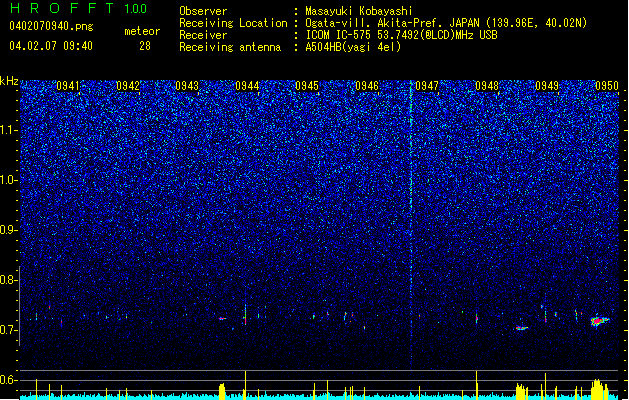The image size is (629, 400).
Task: Click observer name Masayuki Kobayashi
Action: (359, 11)
